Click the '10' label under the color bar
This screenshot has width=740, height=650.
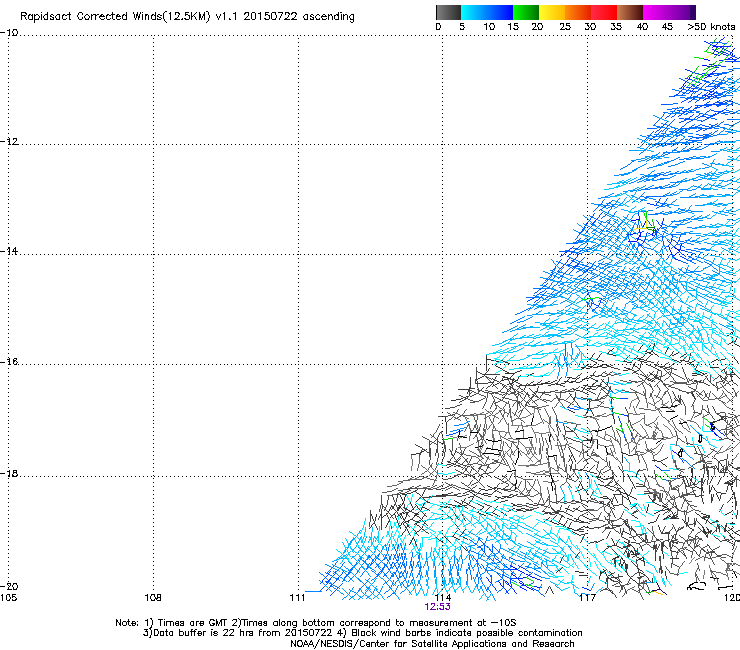(x=489, y=27)
